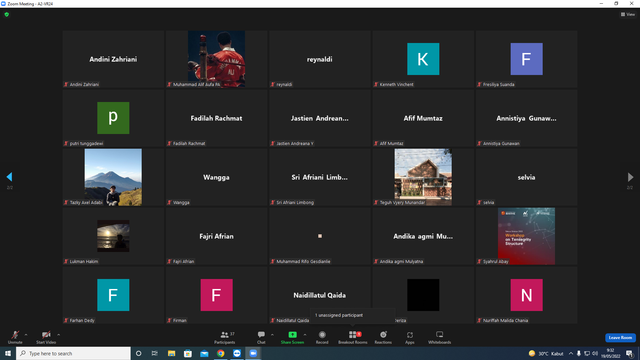
Task: Select Fadilah Rachmat's tile
Action: pyautogui.click(x=216, y=118)
